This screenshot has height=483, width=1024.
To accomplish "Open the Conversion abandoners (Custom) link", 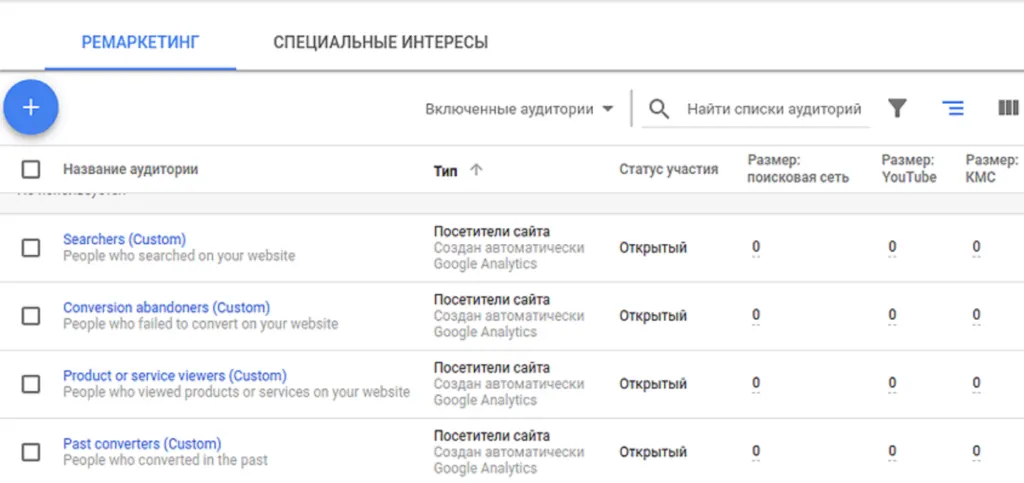I will 167,307.
